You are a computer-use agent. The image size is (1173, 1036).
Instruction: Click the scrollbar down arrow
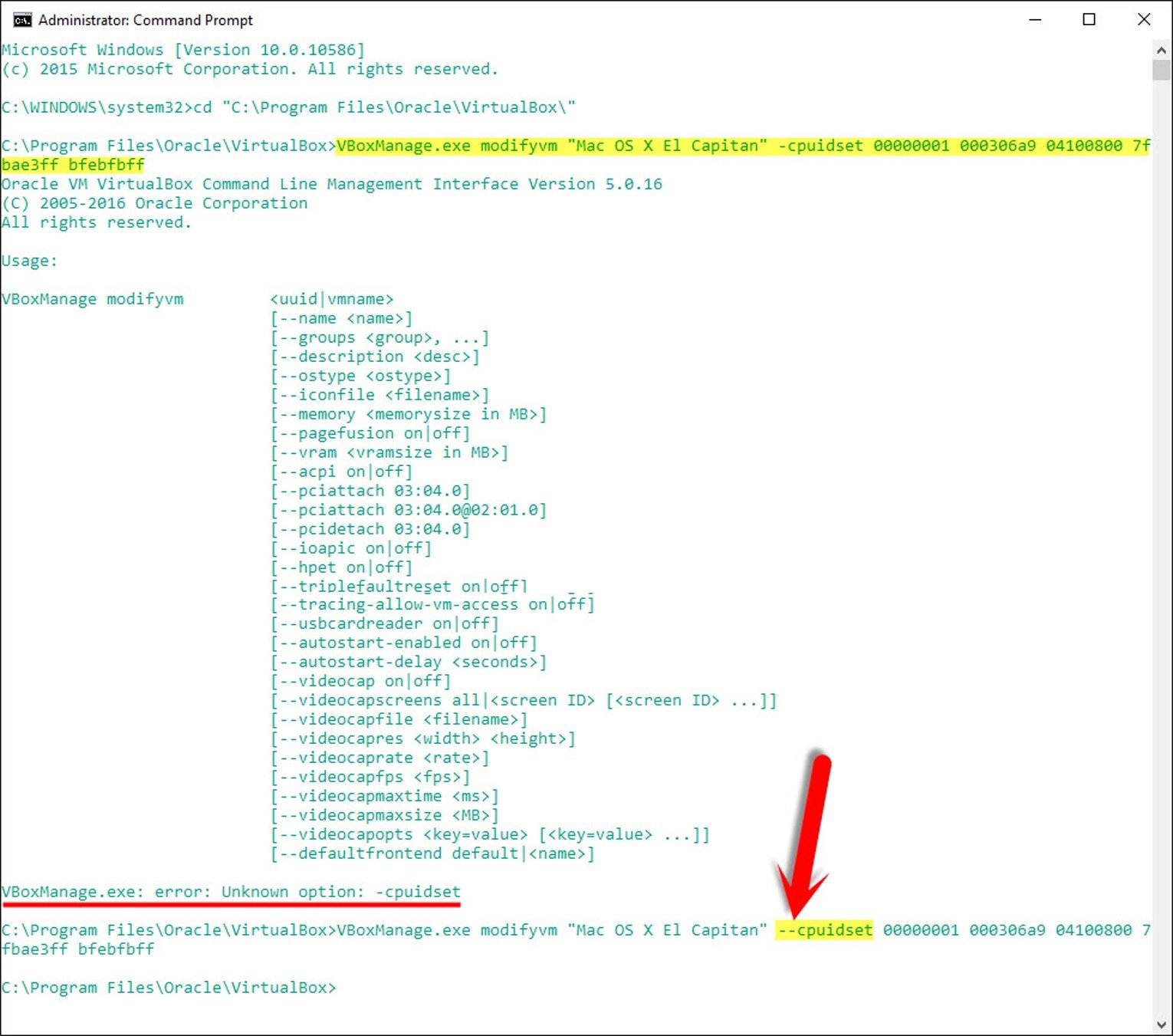pyautogui.click(x=1161, y=1024)
